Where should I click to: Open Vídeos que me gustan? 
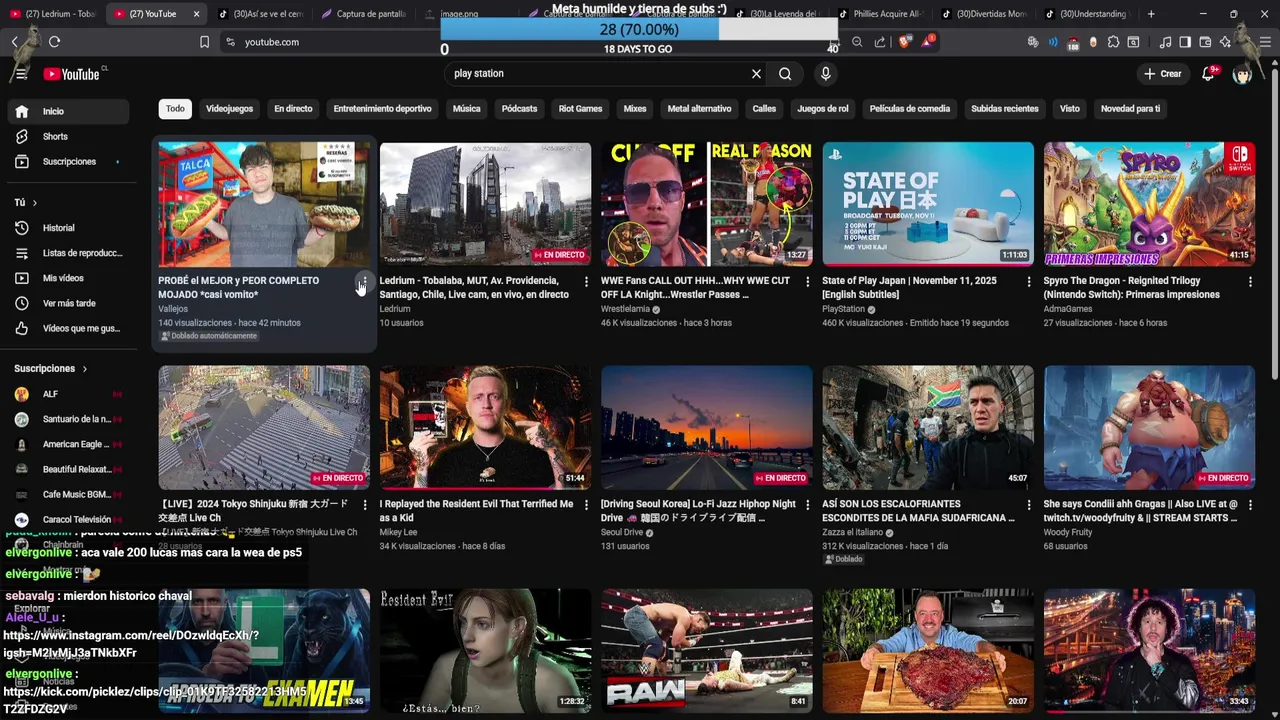pos(68,328)
